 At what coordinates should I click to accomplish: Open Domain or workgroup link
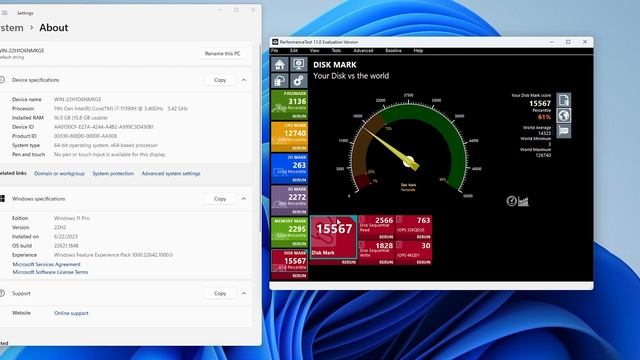click(x=60, y=173)
